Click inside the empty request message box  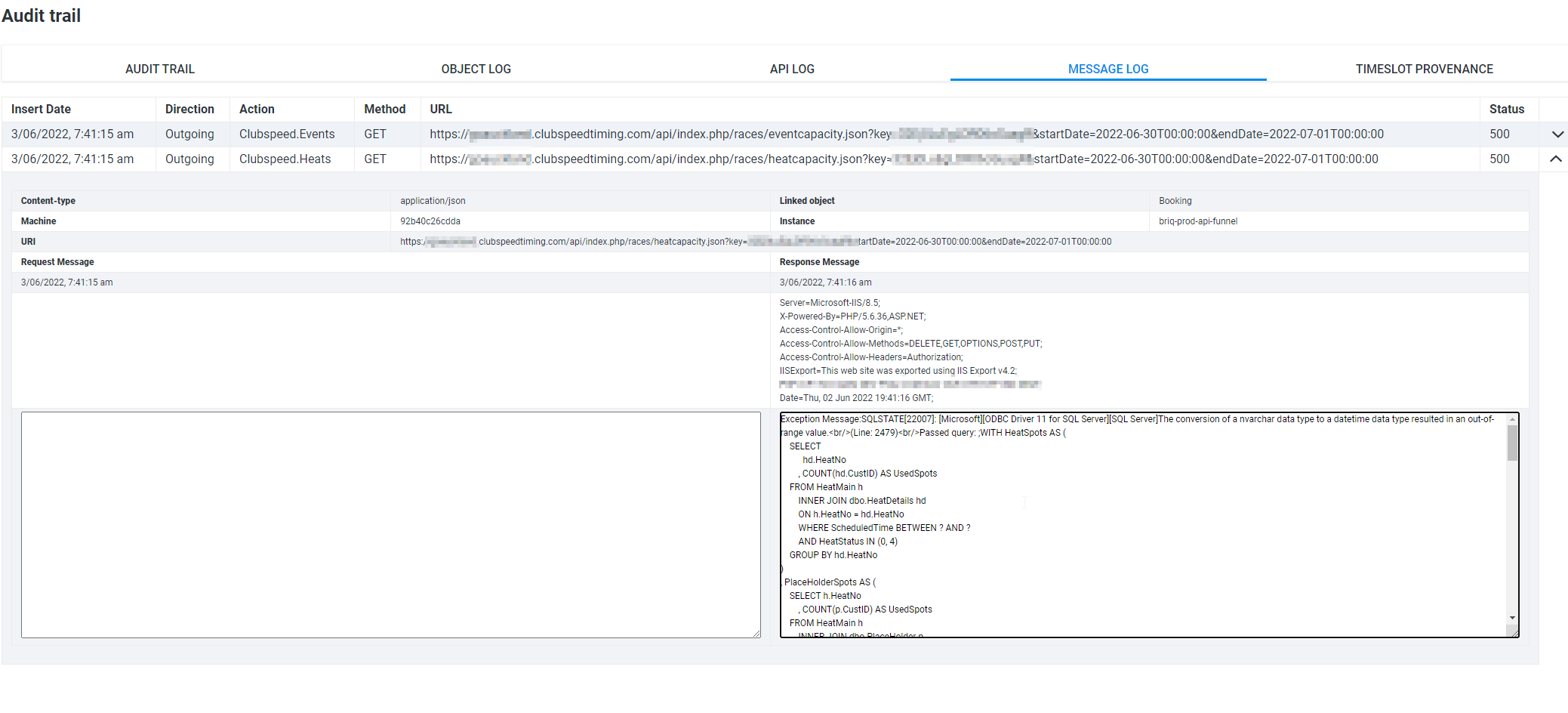(391, 524)
